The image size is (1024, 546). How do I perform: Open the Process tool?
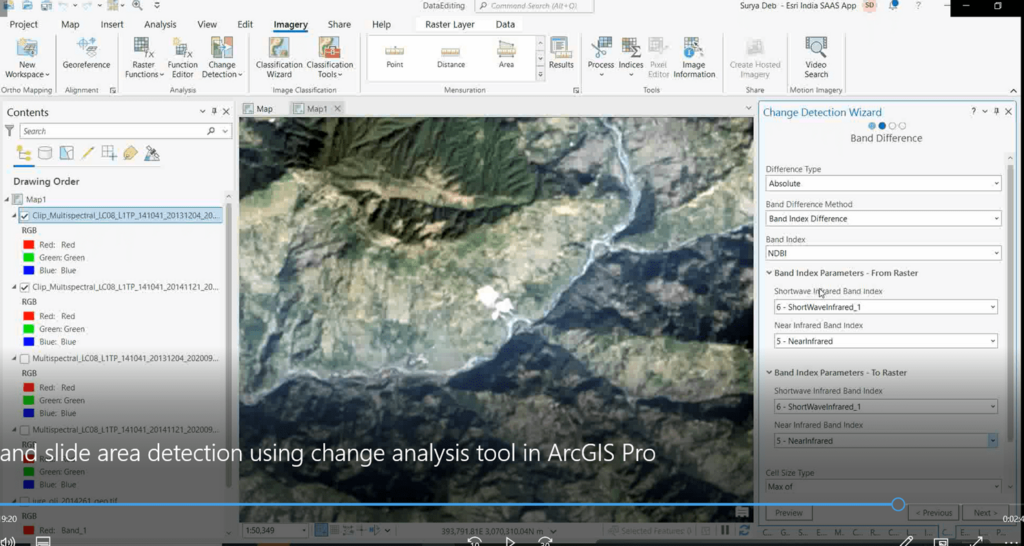(x=601, y=59)
